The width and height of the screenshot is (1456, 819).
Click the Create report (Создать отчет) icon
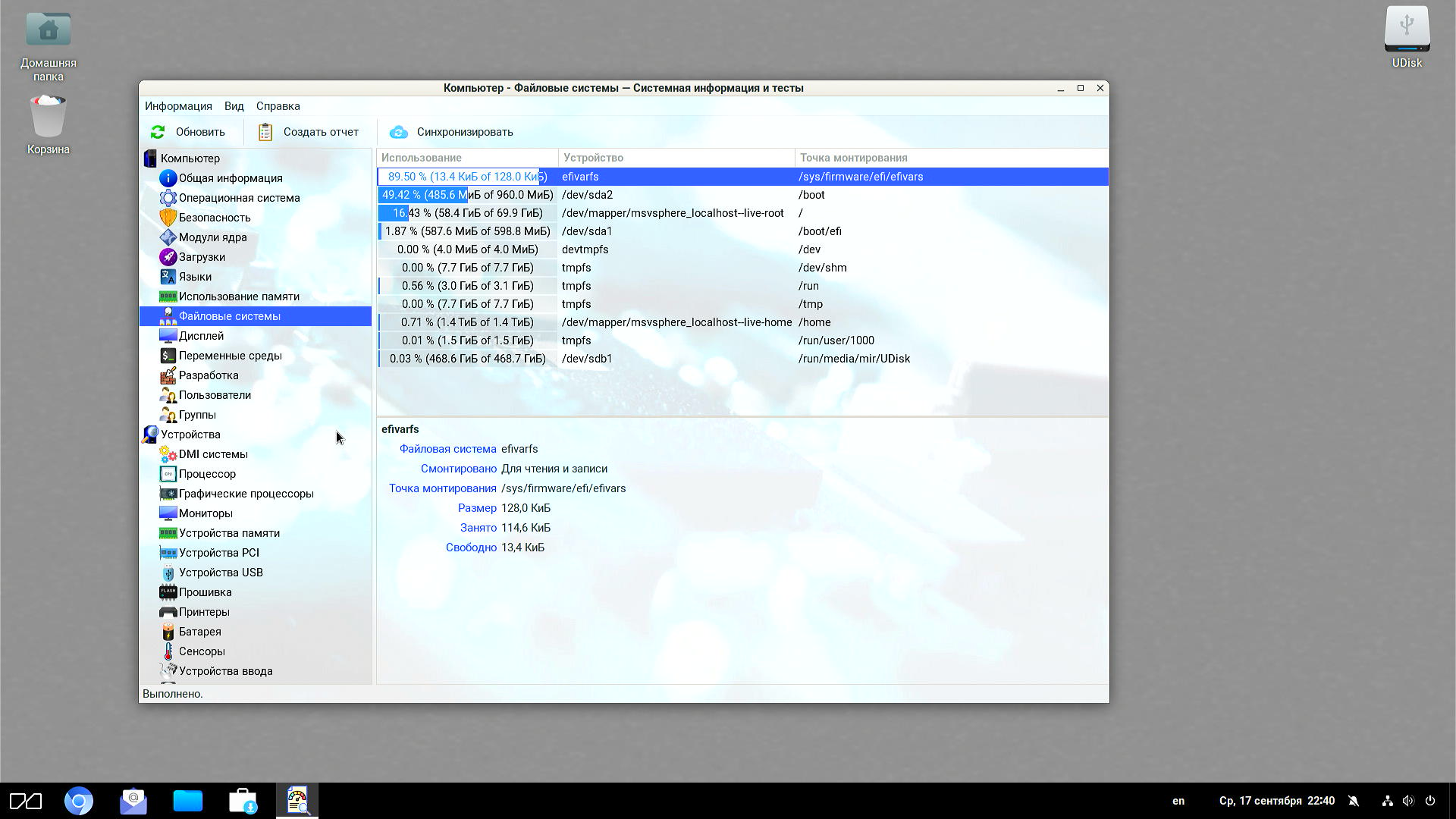265,132
